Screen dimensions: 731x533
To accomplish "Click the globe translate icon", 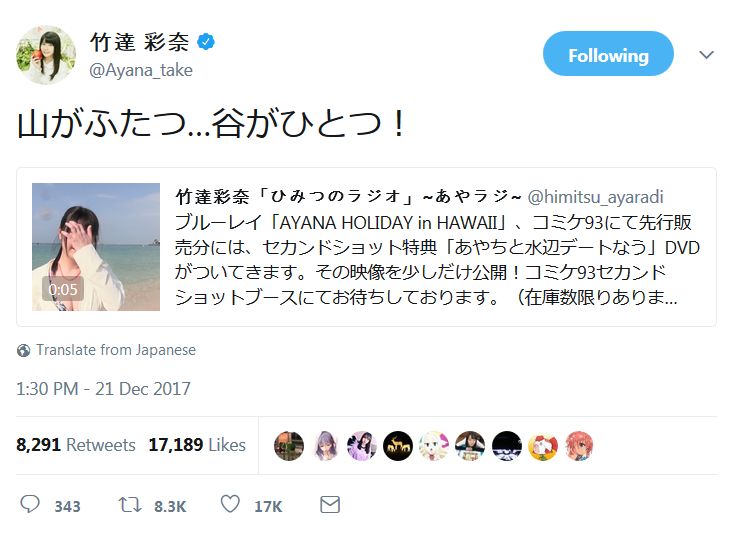I will (24, 351).
